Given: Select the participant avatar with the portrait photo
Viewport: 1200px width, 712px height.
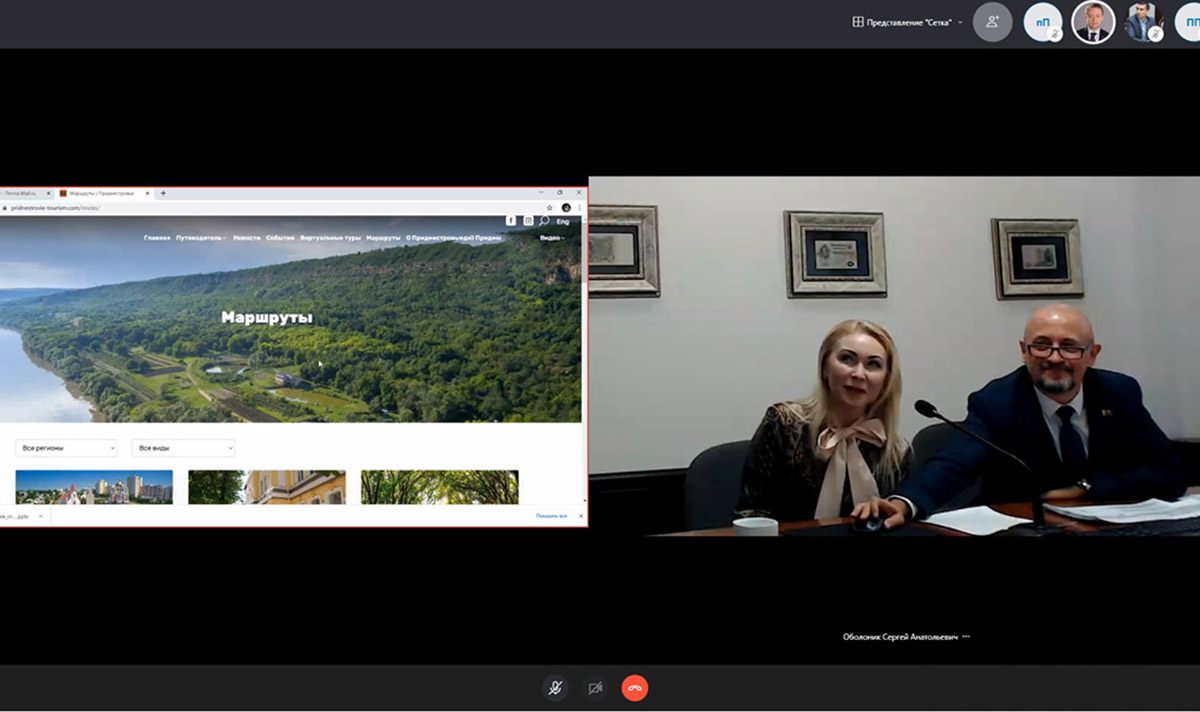Looking at the screenshot, I should point(1093,22).
